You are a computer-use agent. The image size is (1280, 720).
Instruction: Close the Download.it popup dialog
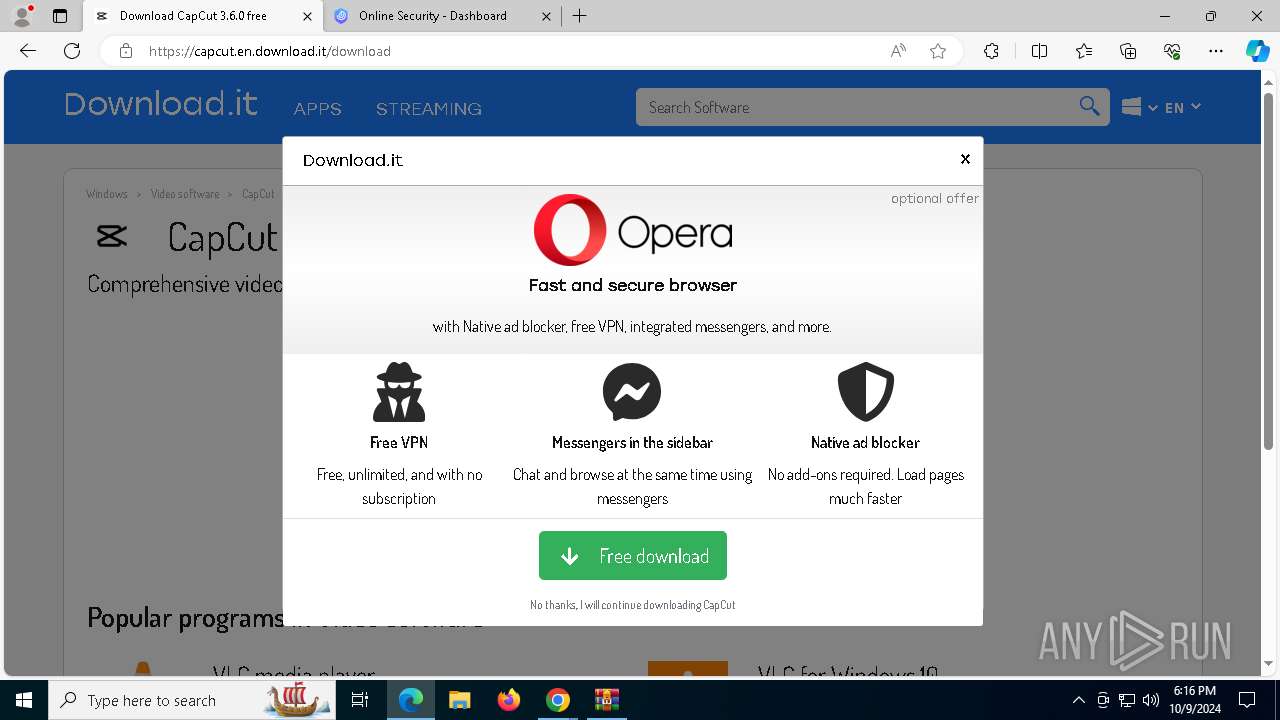[965, 159]
